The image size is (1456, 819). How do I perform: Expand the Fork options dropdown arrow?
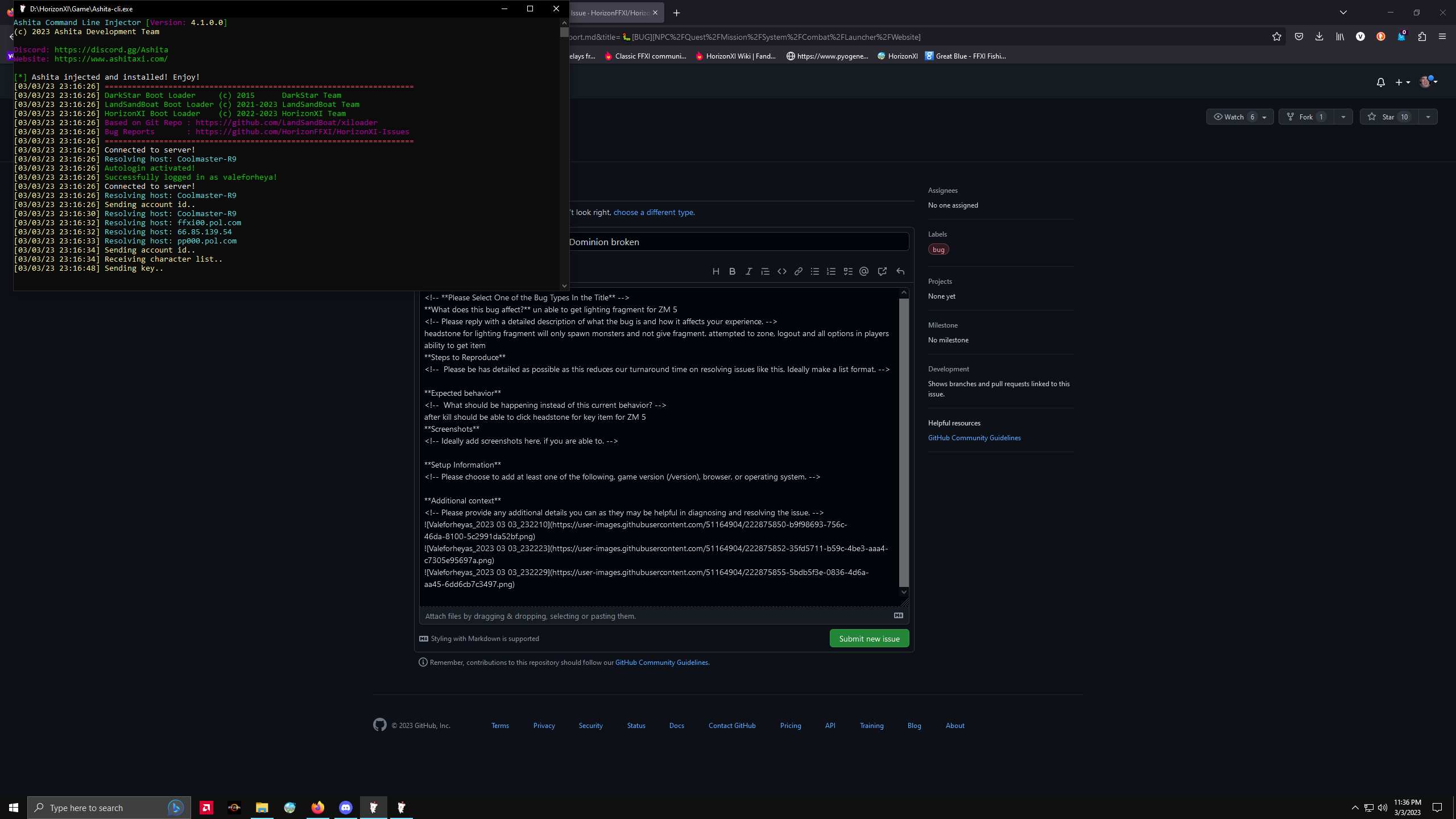(1343, 117)
